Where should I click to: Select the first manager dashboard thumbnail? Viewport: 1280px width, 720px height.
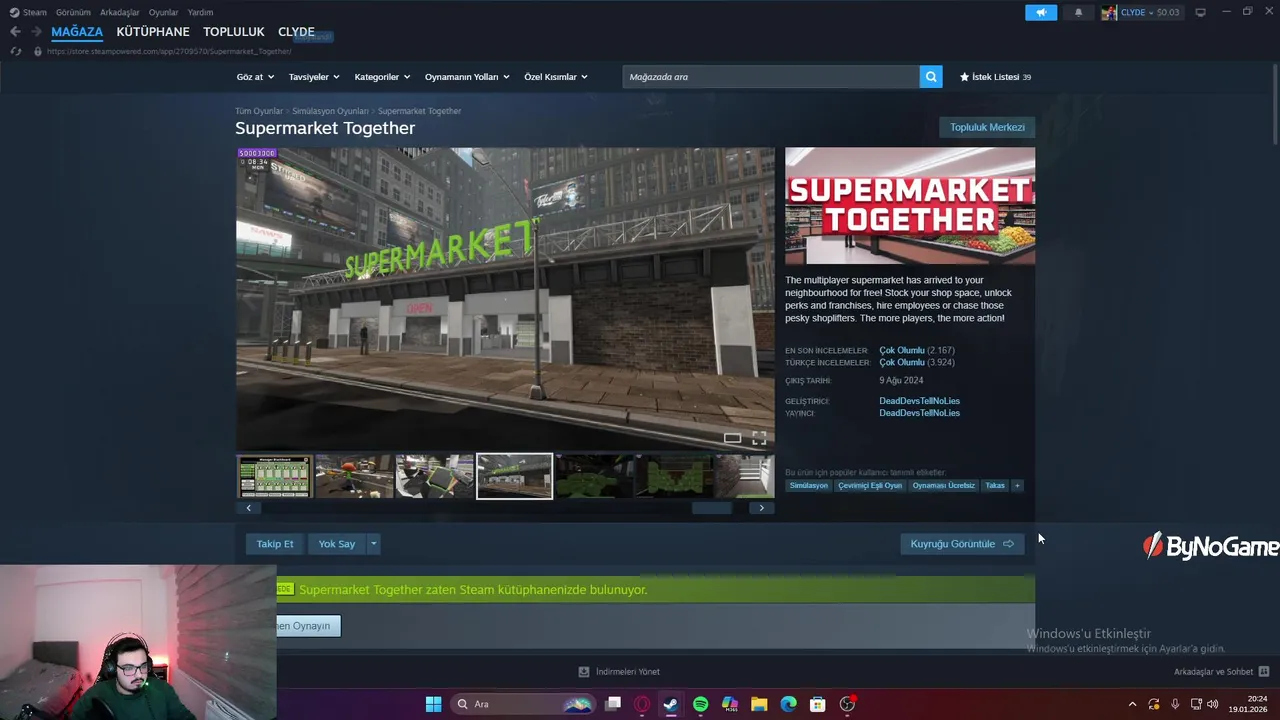point(274,477)
